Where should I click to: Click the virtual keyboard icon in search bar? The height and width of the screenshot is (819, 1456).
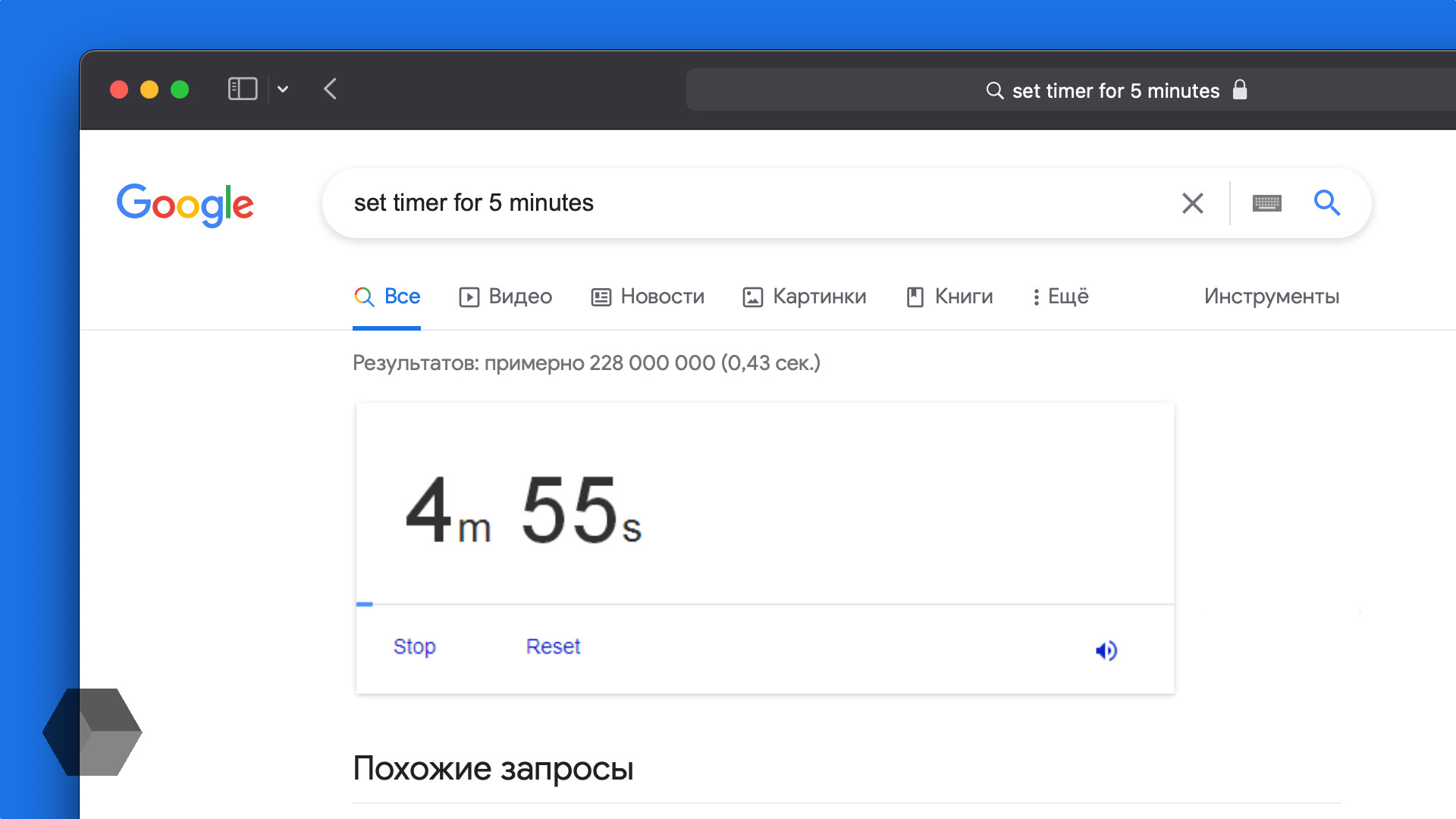(x=1266, y=203)
